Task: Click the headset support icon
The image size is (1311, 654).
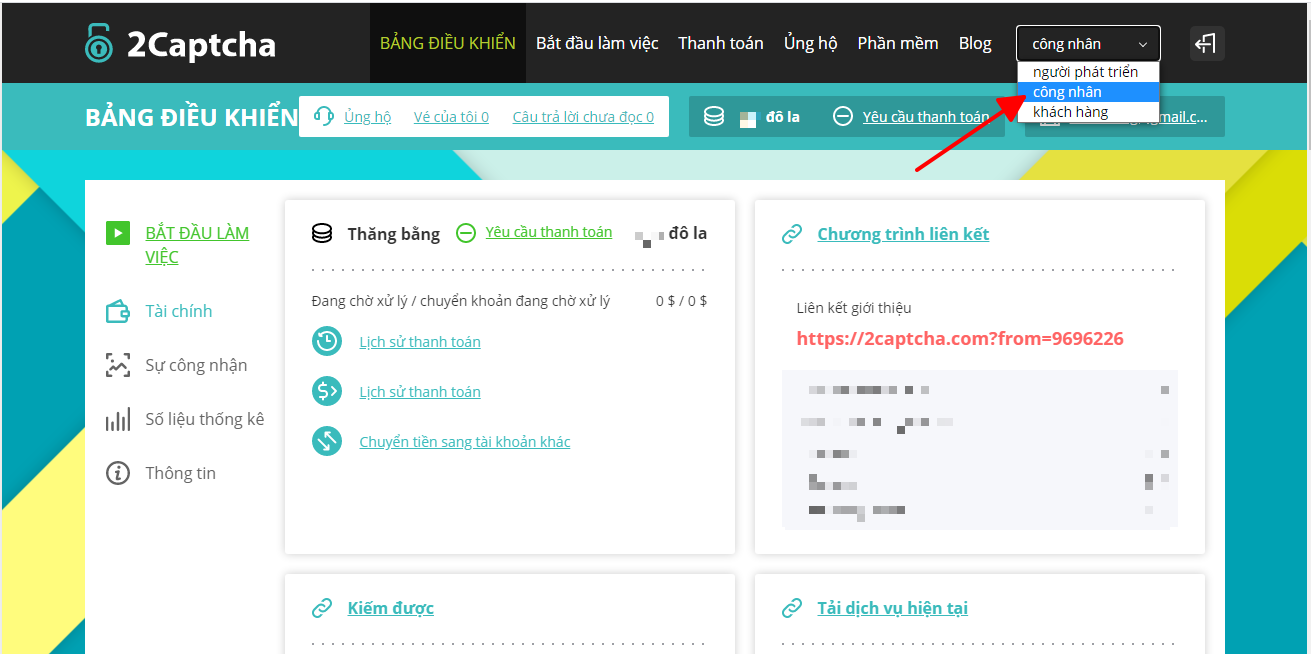Action: (x=324, y=116)
